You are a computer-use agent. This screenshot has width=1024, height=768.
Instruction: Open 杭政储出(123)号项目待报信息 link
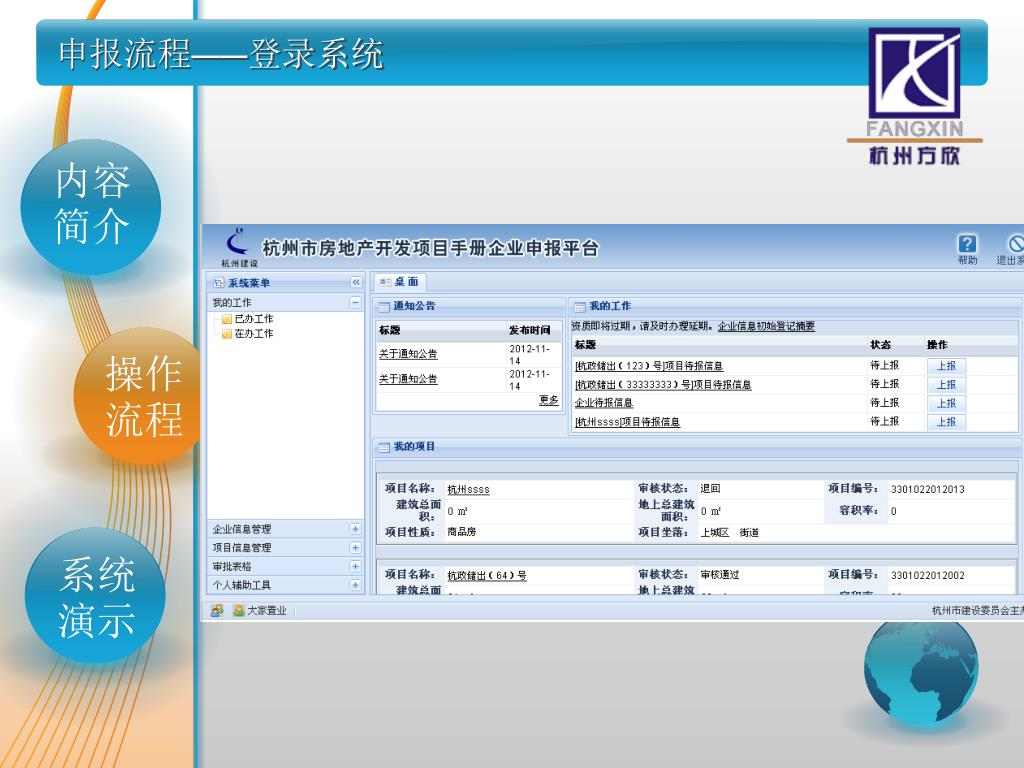(x=648, y=366)
